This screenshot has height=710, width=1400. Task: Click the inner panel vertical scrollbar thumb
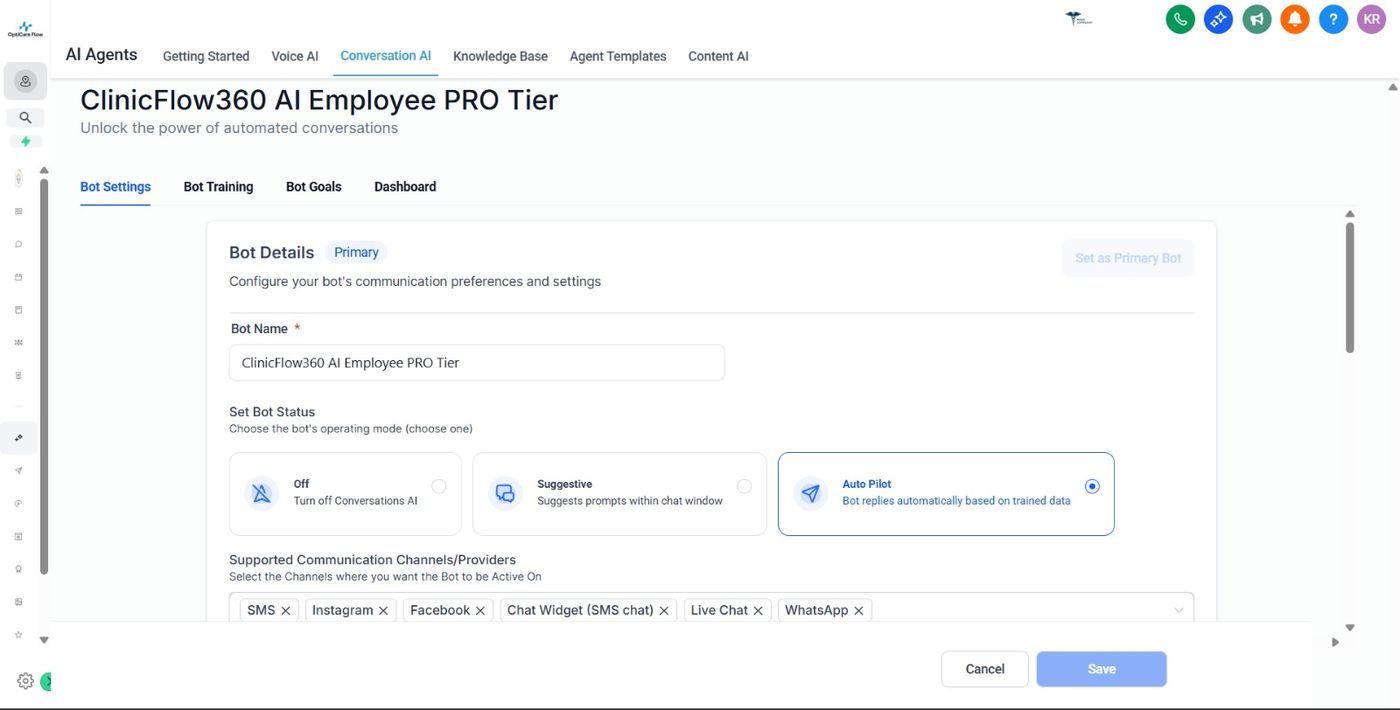tap(1350, 287)
